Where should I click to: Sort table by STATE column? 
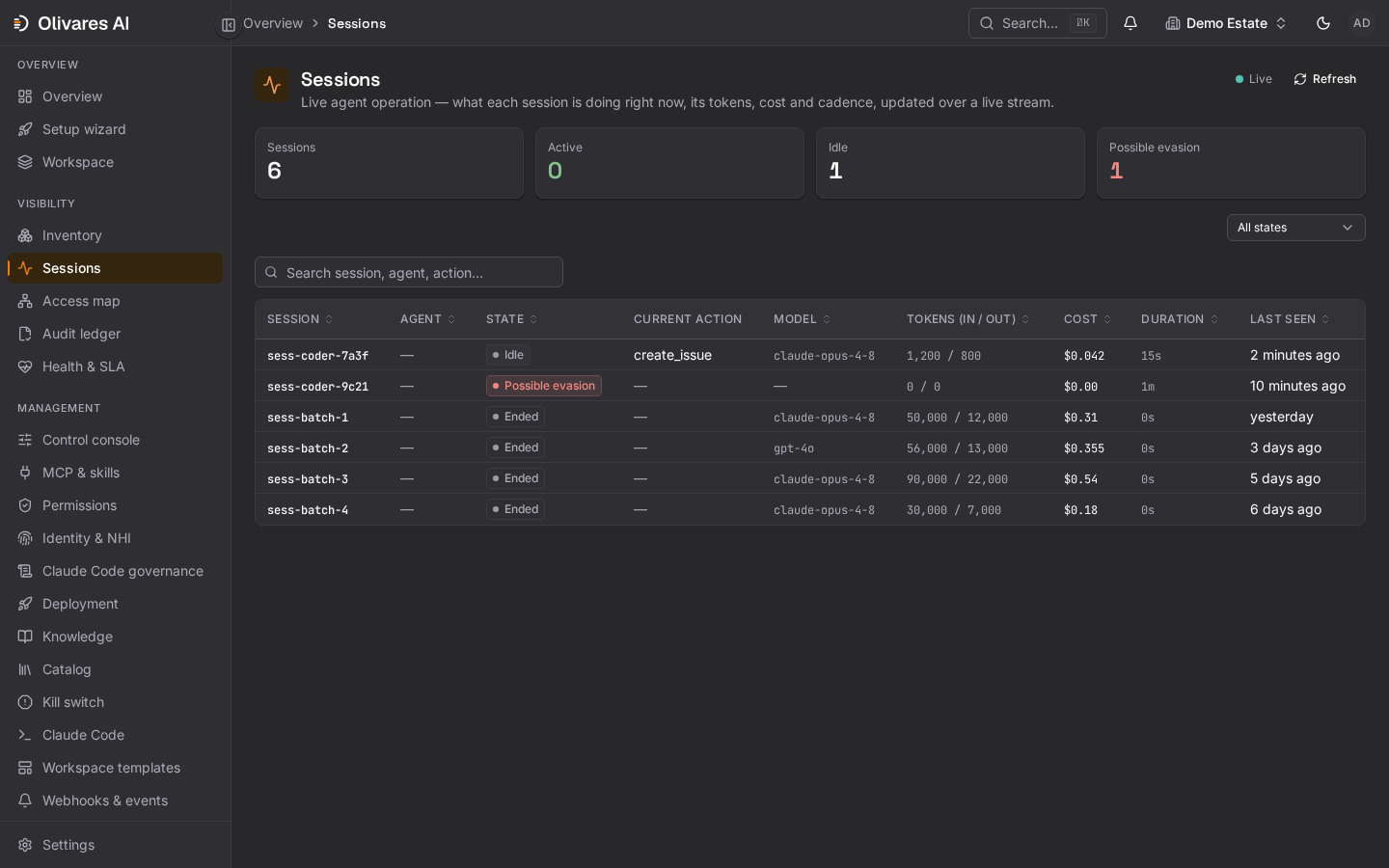pos(511,319)
